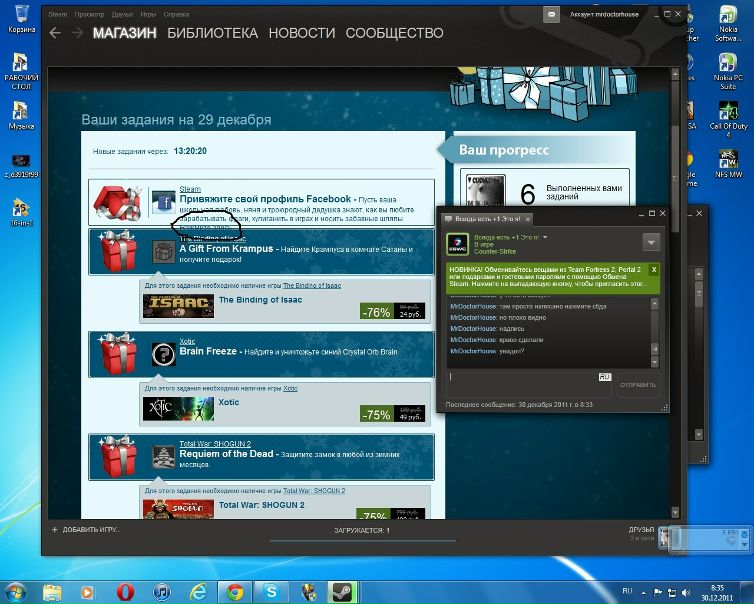Screen dimensions: 754x604
Task: Expand the chat options dropdown arrow
Action: (651, 242)
